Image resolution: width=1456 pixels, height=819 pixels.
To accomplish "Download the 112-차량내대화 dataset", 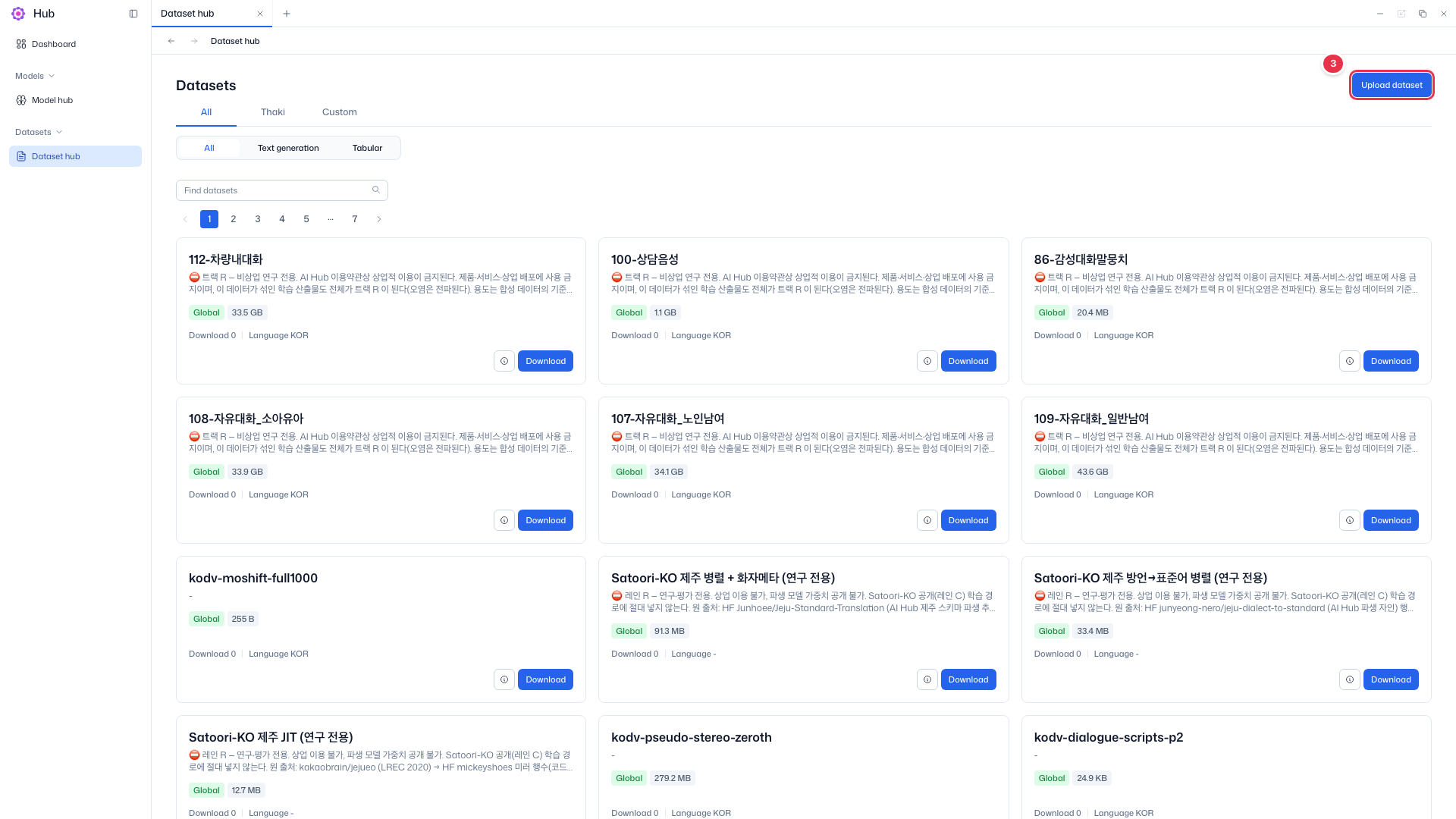I will coord(545,361).
